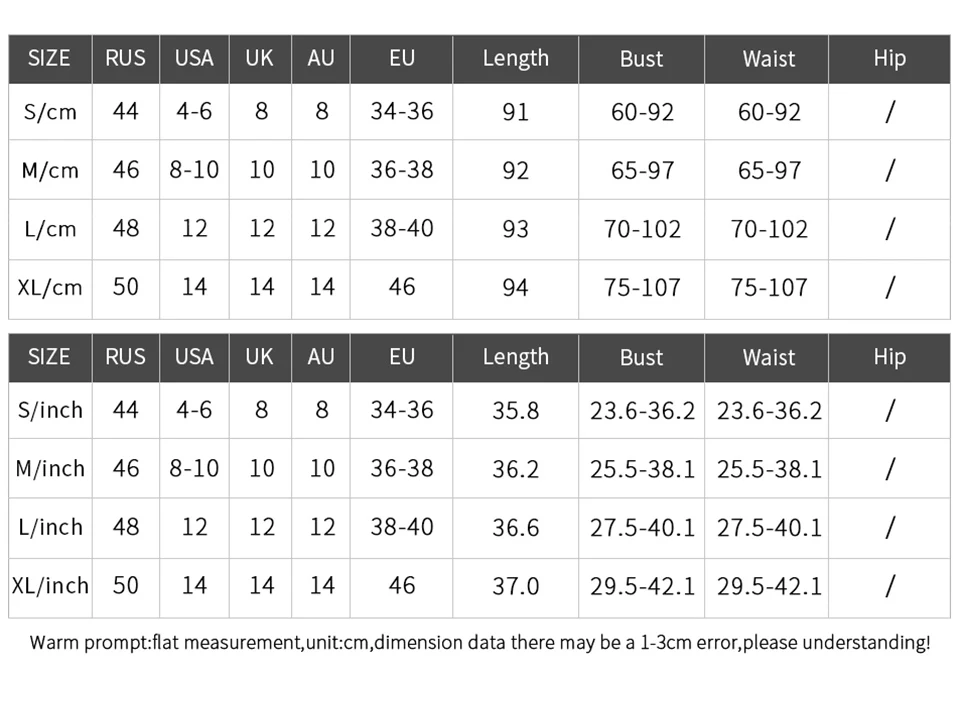Select the 94 length value for XL/cm
960x712 pixels.
[x=516, y=288]
